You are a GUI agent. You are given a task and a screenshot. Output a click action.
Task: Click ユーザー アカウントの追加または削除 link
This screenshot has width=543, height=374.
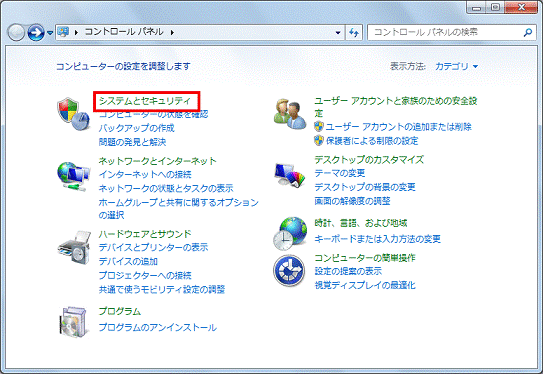pyautogui.click(x=399, y=127)
